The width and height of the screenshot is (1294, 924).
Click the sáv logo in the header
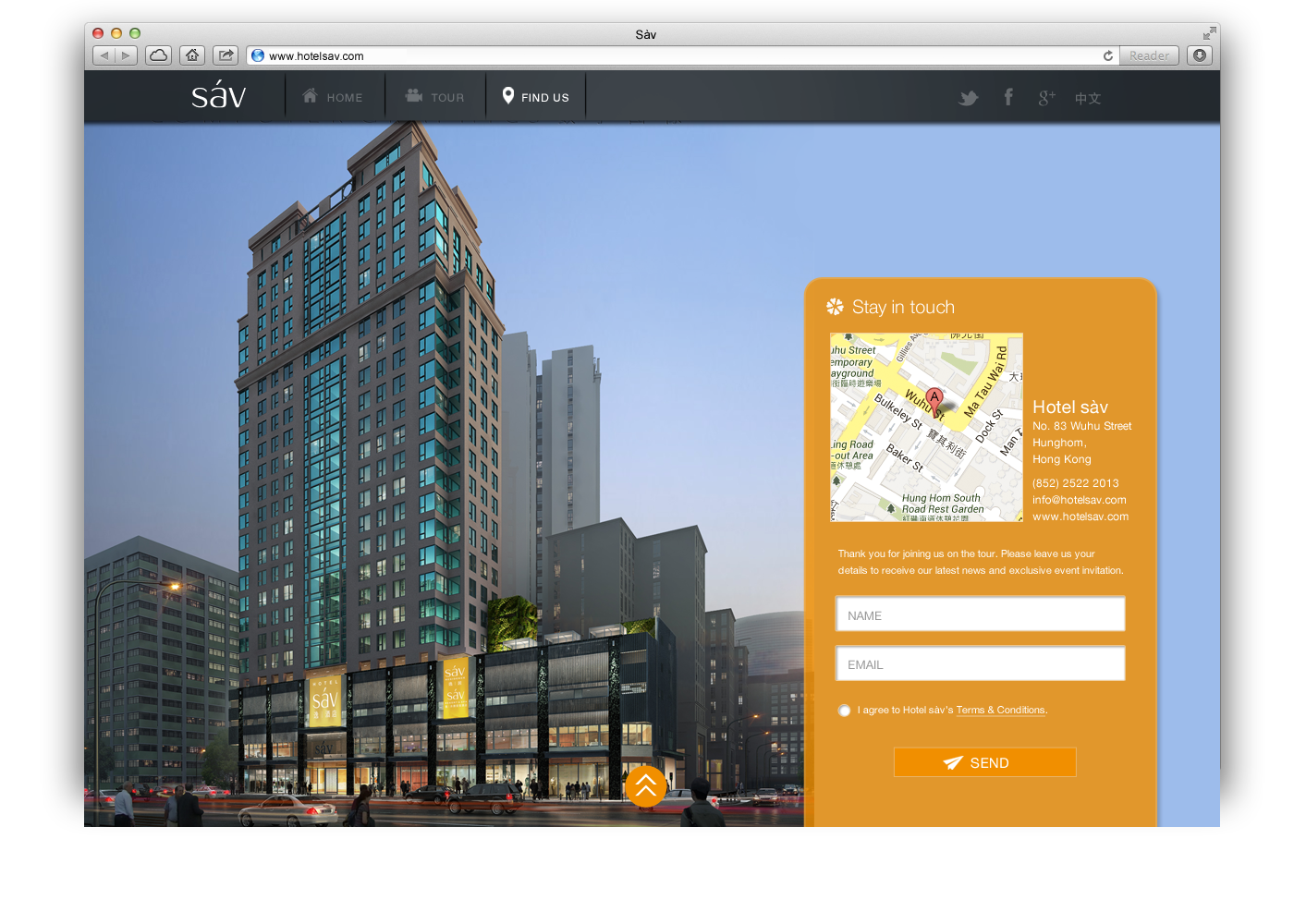pos(219,95)
